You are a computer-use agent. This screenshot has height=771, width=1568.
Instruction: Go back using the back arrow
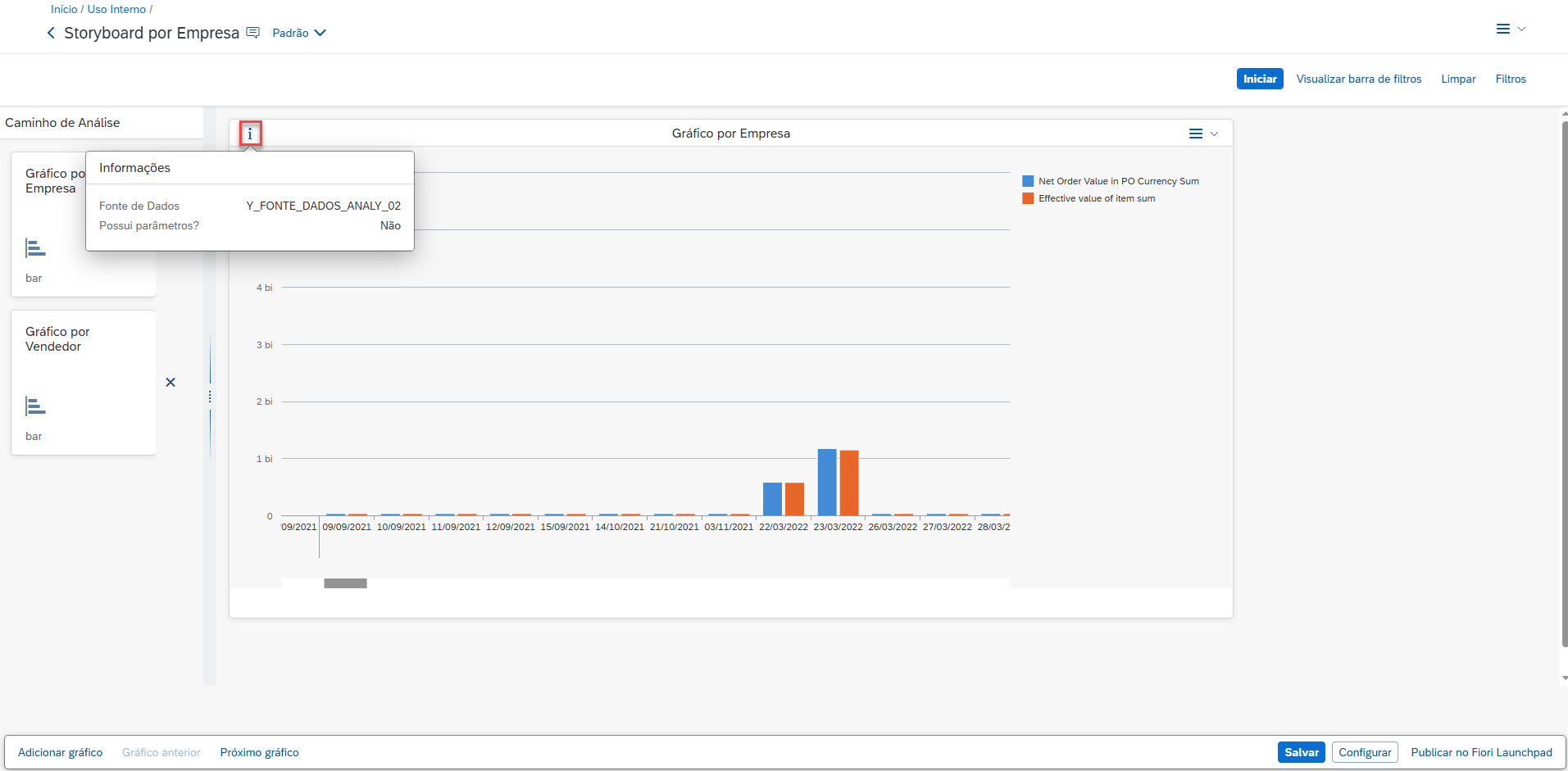tap(51, 33)
